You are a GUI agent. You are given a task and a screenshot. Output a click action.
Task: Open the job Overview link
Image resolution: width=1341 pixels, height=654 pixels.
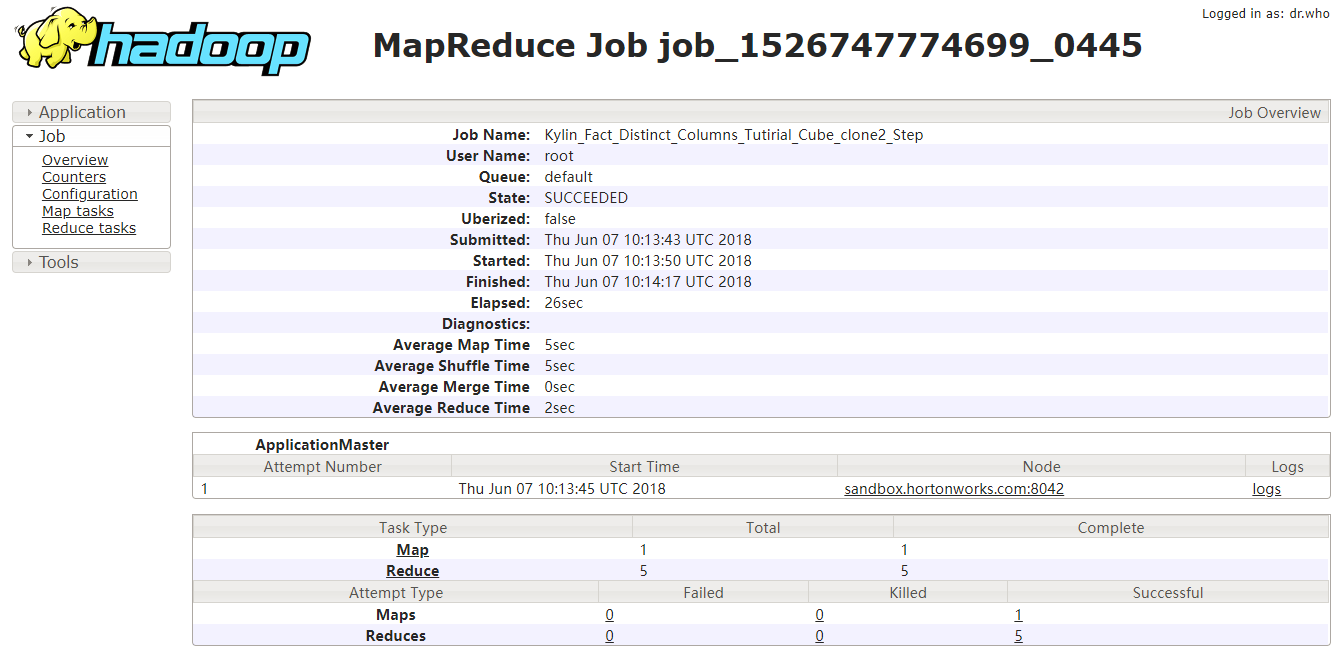click(x=75, y=160)
